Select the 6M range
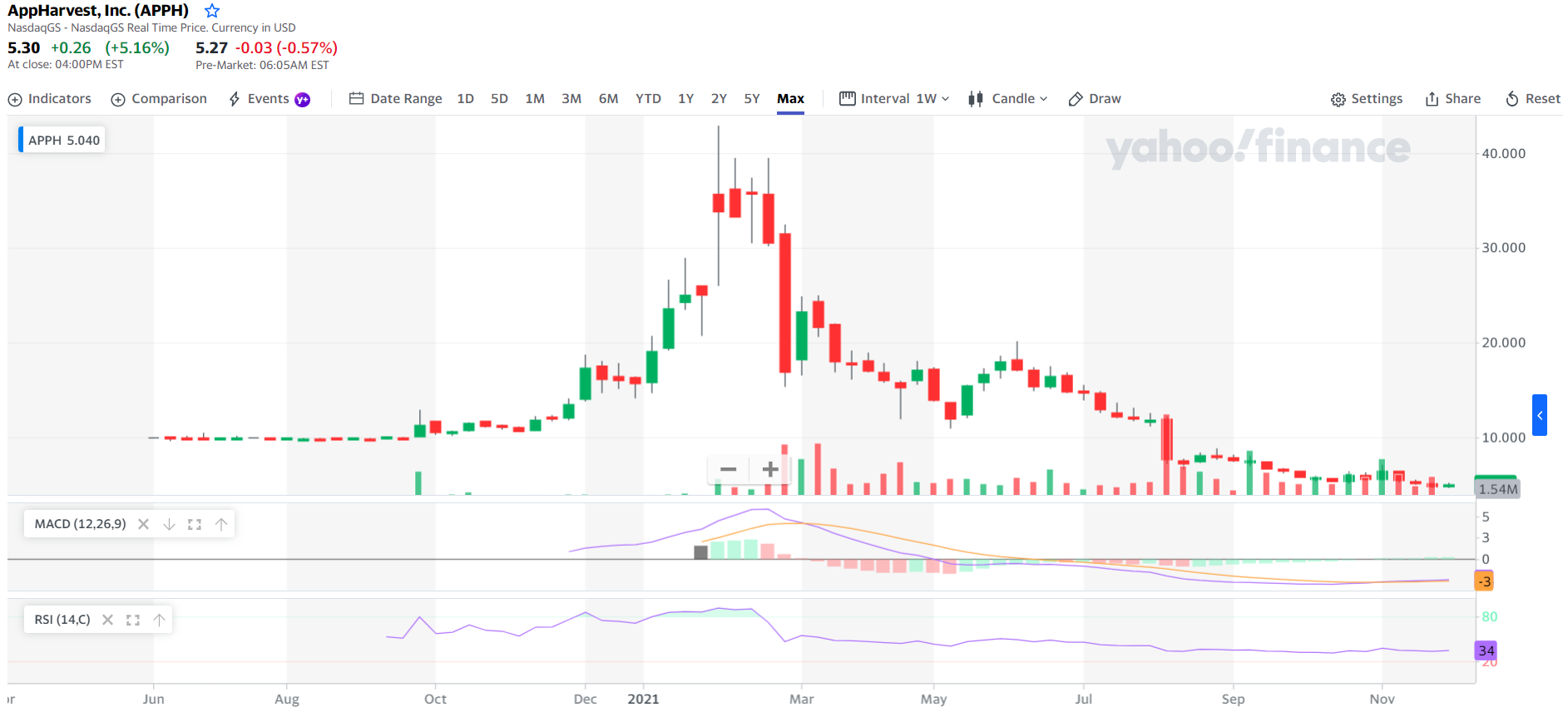Screen dimensions: 1568x727 click(x=608, y=99)
